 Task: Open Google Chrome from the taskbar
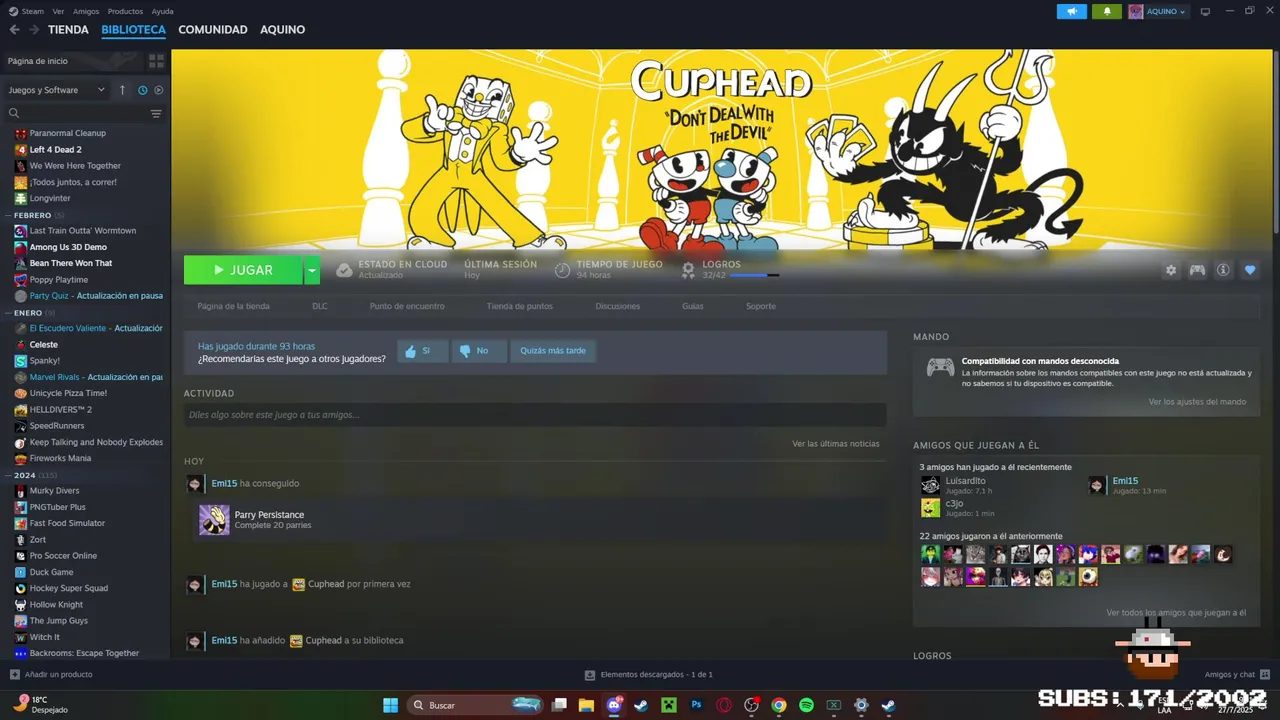(x=779, y=705)
